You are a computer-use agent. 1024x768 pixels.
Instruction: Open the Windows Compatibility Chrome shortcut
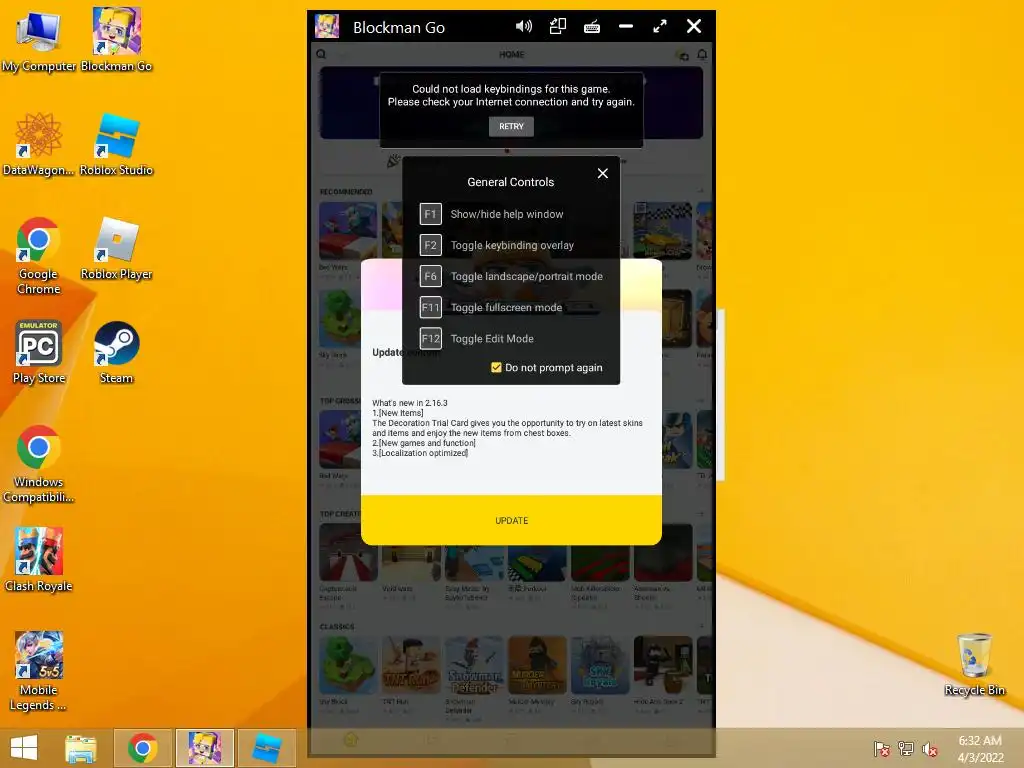(x=39, y=464)
